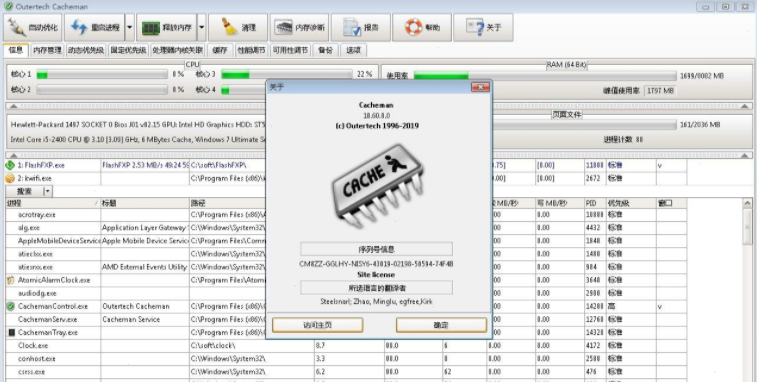Screen dimensions: 757x382
Task: Click the CachemanTray.exe black square icon
Action: click(11, 332)
